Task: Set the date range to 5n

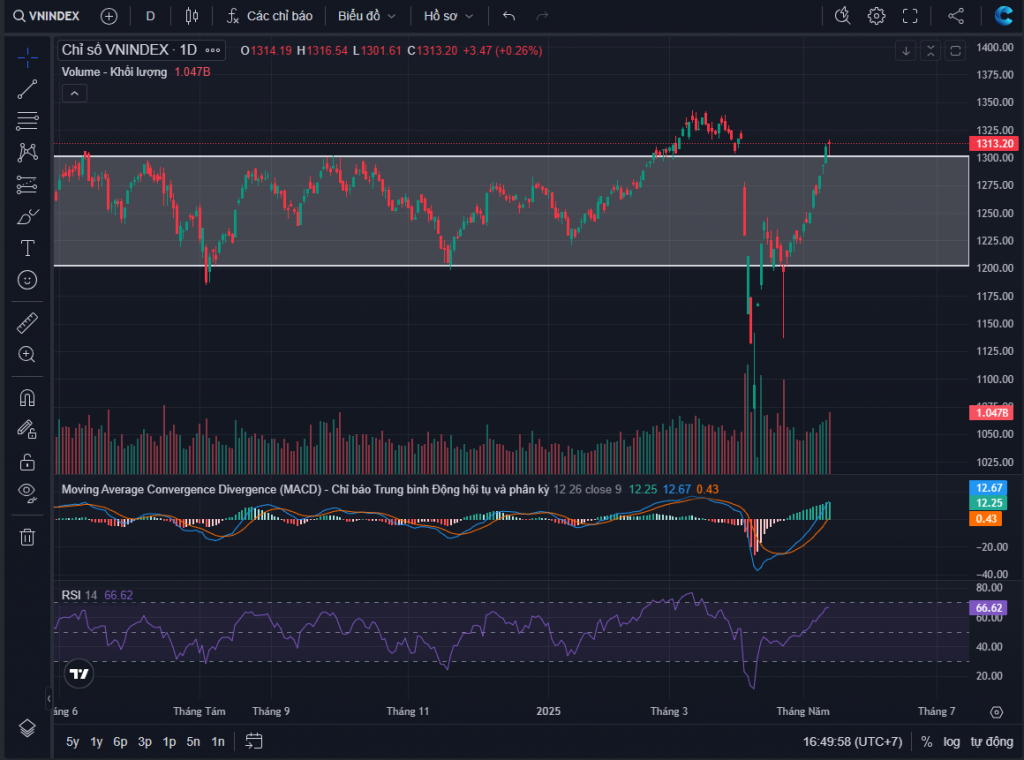Action: pos(193,742)
